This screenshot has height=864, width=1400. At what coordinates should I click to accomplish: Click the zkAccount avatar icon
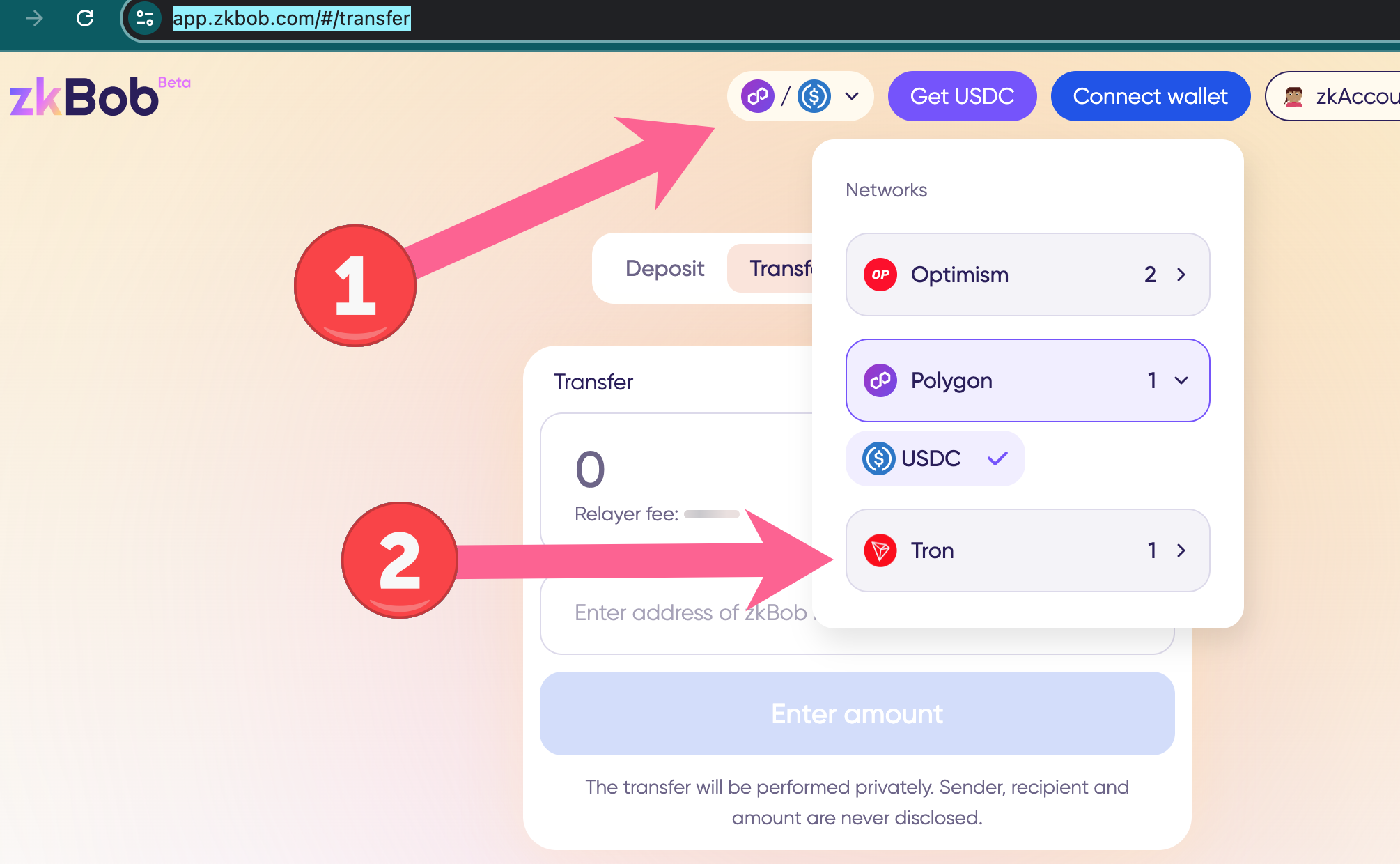pyautogui.click(x=1293, y=96)
